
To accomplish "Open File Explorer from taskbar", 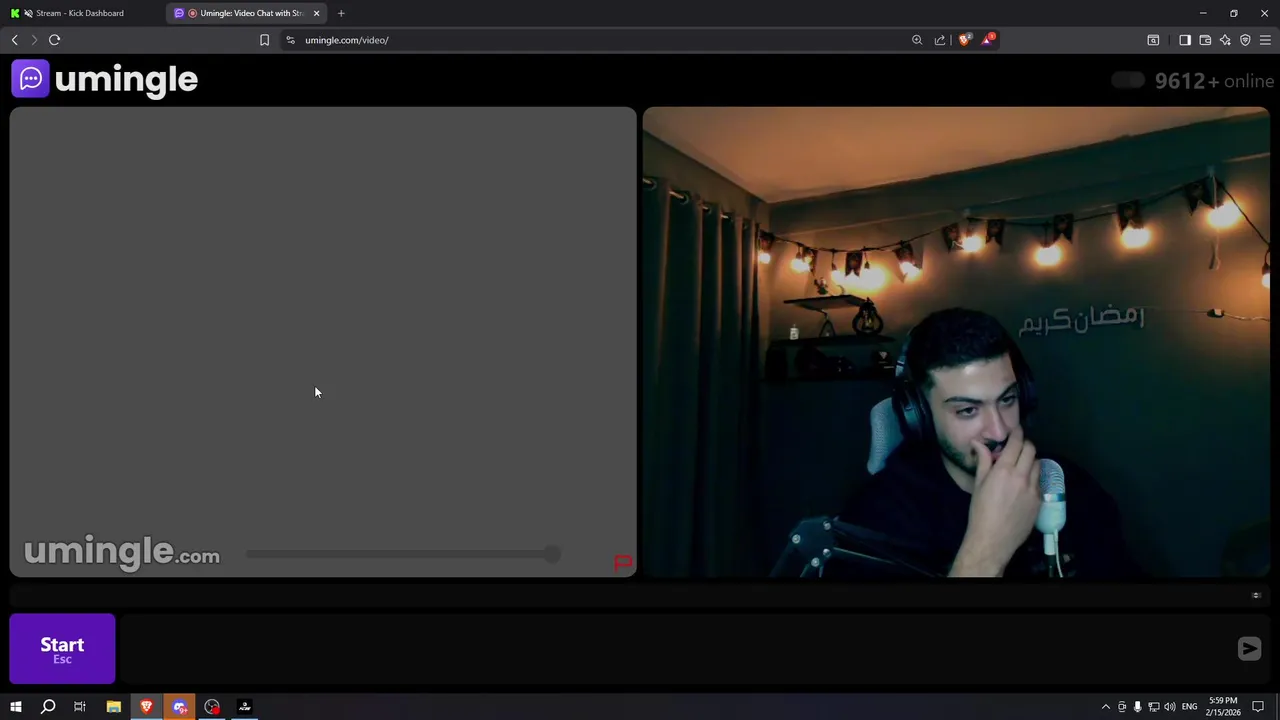I will [114, 707].
